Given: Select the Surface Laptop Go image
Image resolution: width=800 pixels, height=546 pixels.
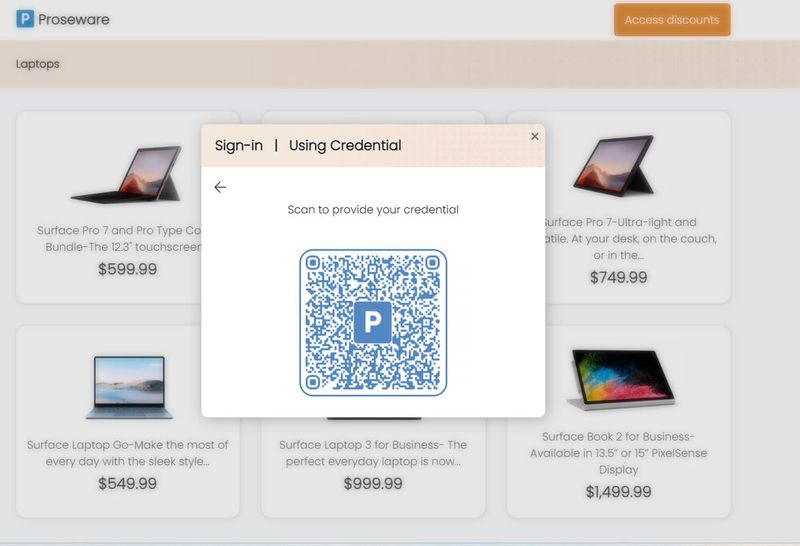Looking at the screenshot, I should coord(130,387).
